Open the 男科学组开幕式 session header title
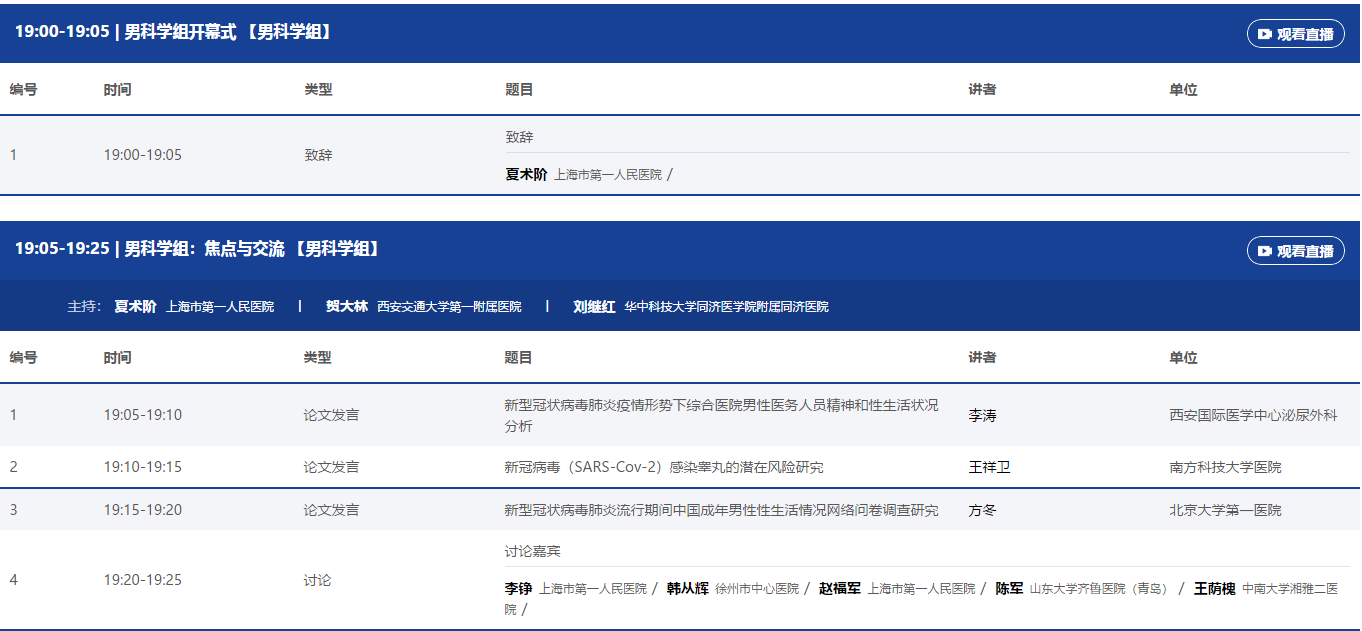 coord(173,32)
